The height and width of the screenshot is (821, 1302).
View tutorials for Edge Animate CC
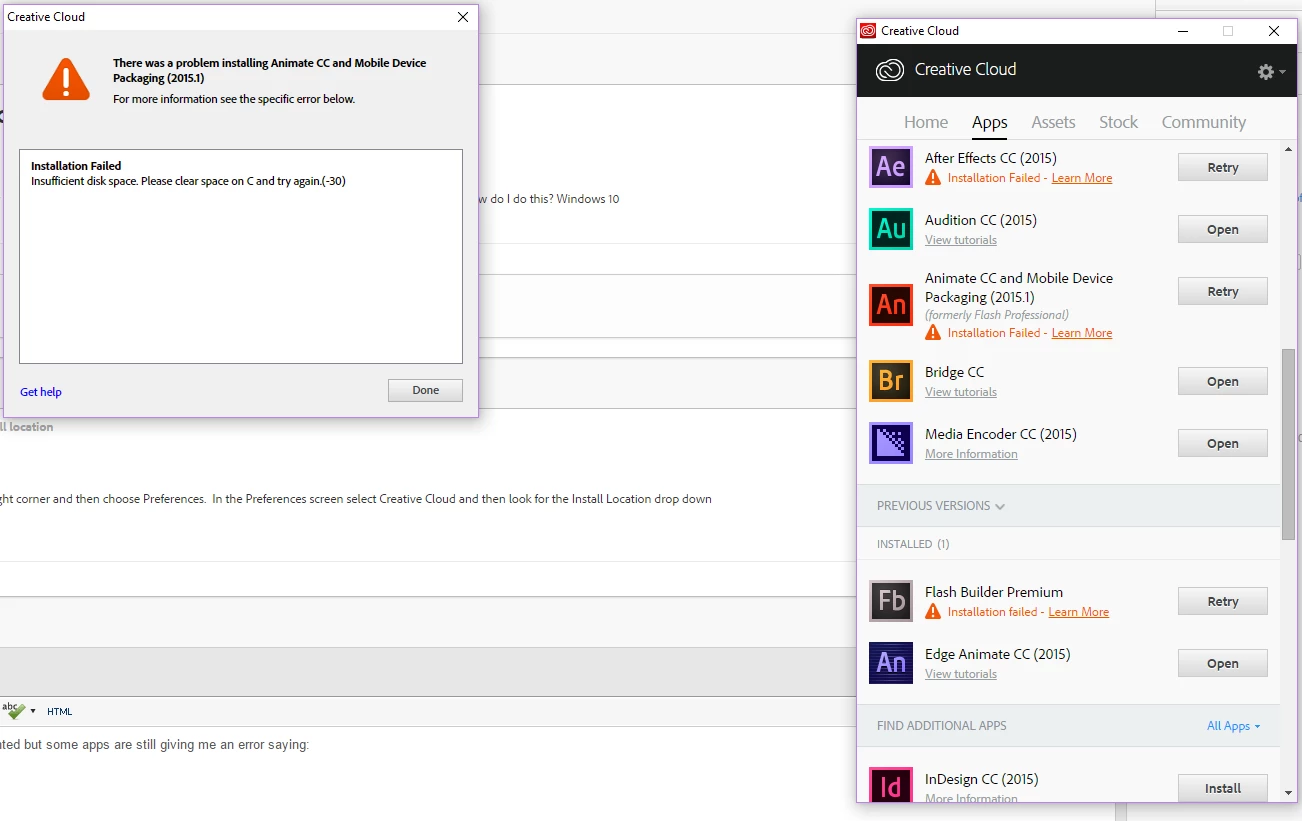[x=961, y=674]
